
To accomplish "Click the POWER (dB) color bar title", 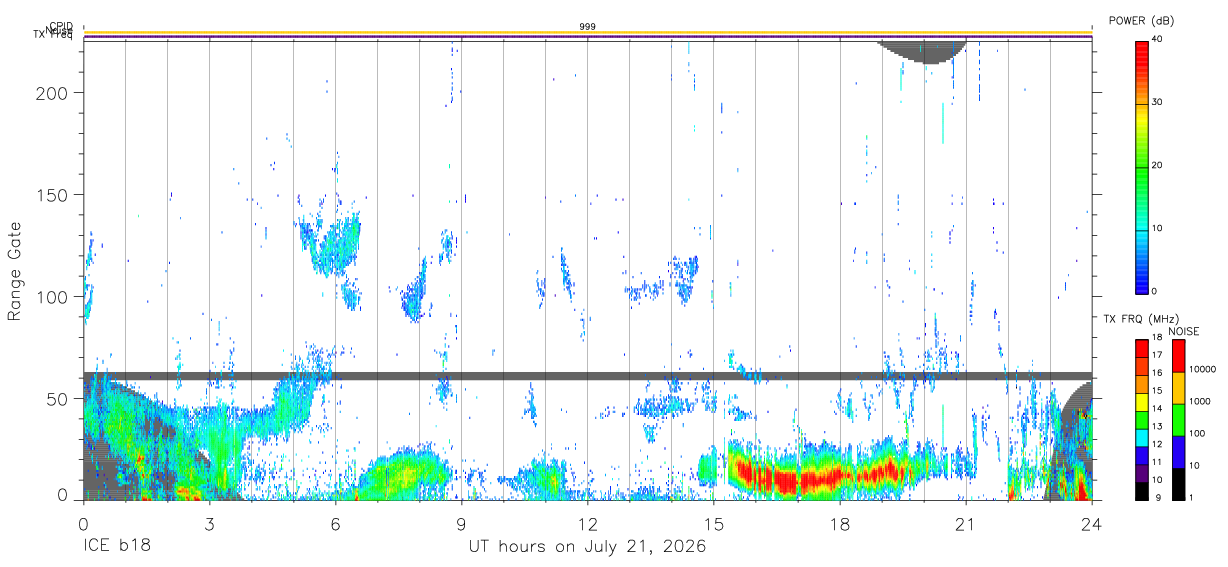I will [1142, 20].
